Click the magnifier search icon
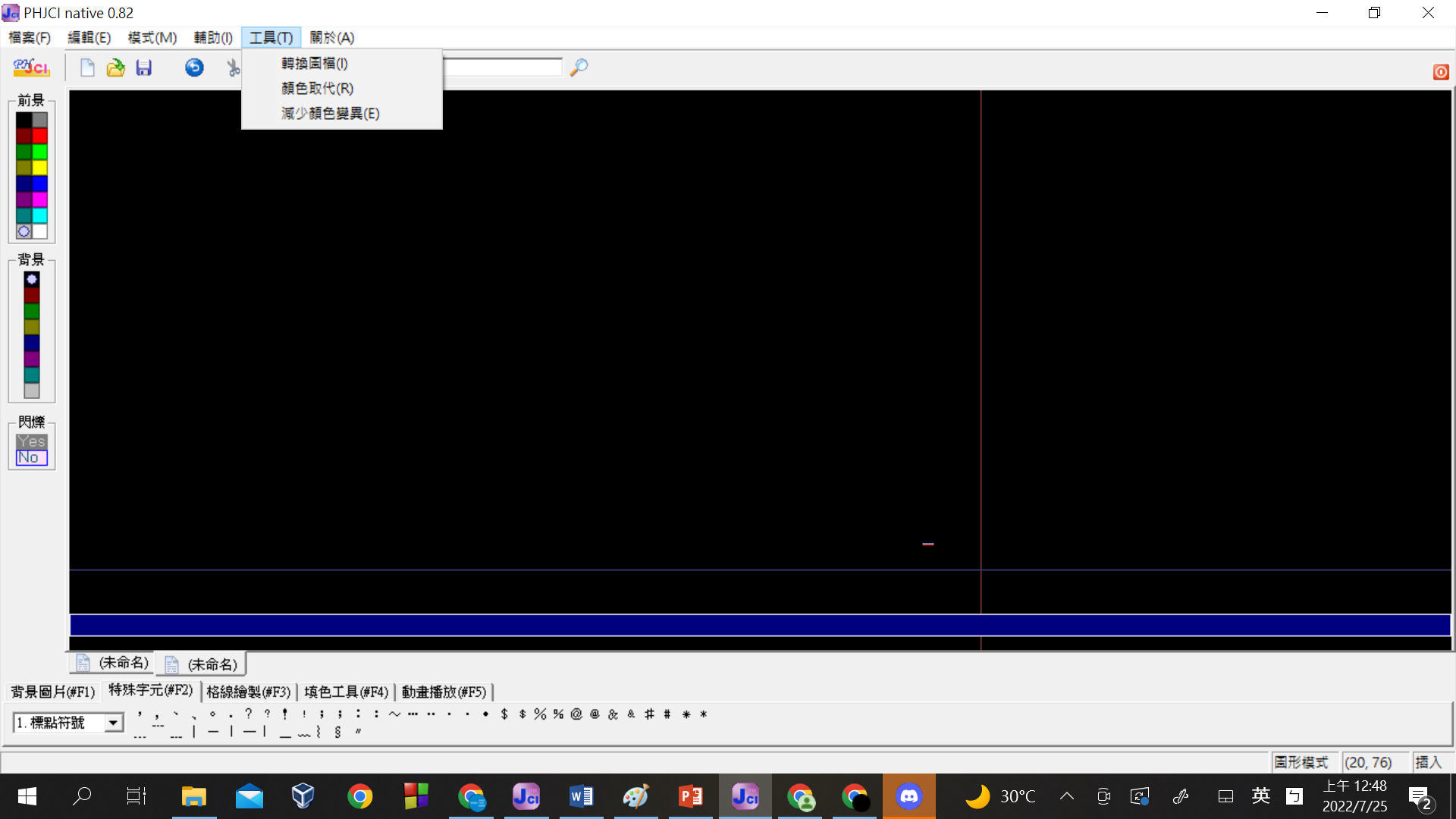This screenshot has width=1456, height=819. (579, 67)
